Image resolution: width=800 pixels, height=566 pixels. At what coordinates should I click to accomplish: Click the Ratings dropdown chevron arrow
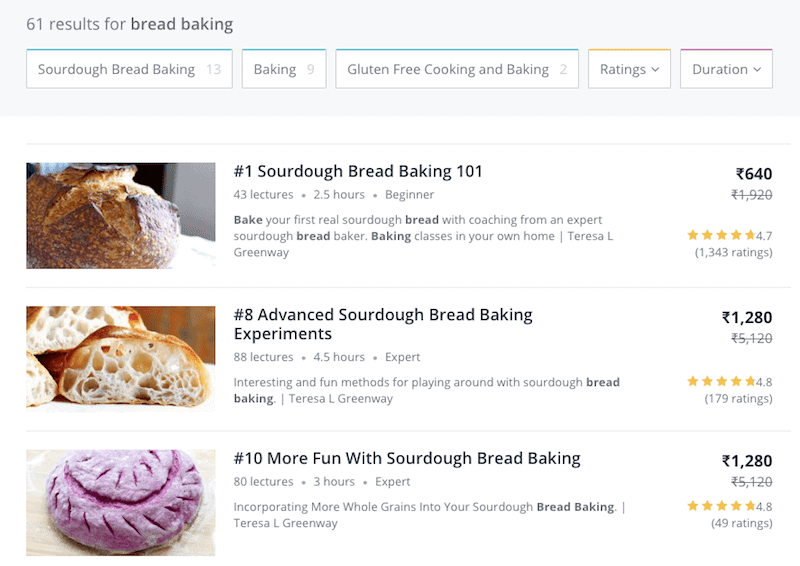point(655,69)
